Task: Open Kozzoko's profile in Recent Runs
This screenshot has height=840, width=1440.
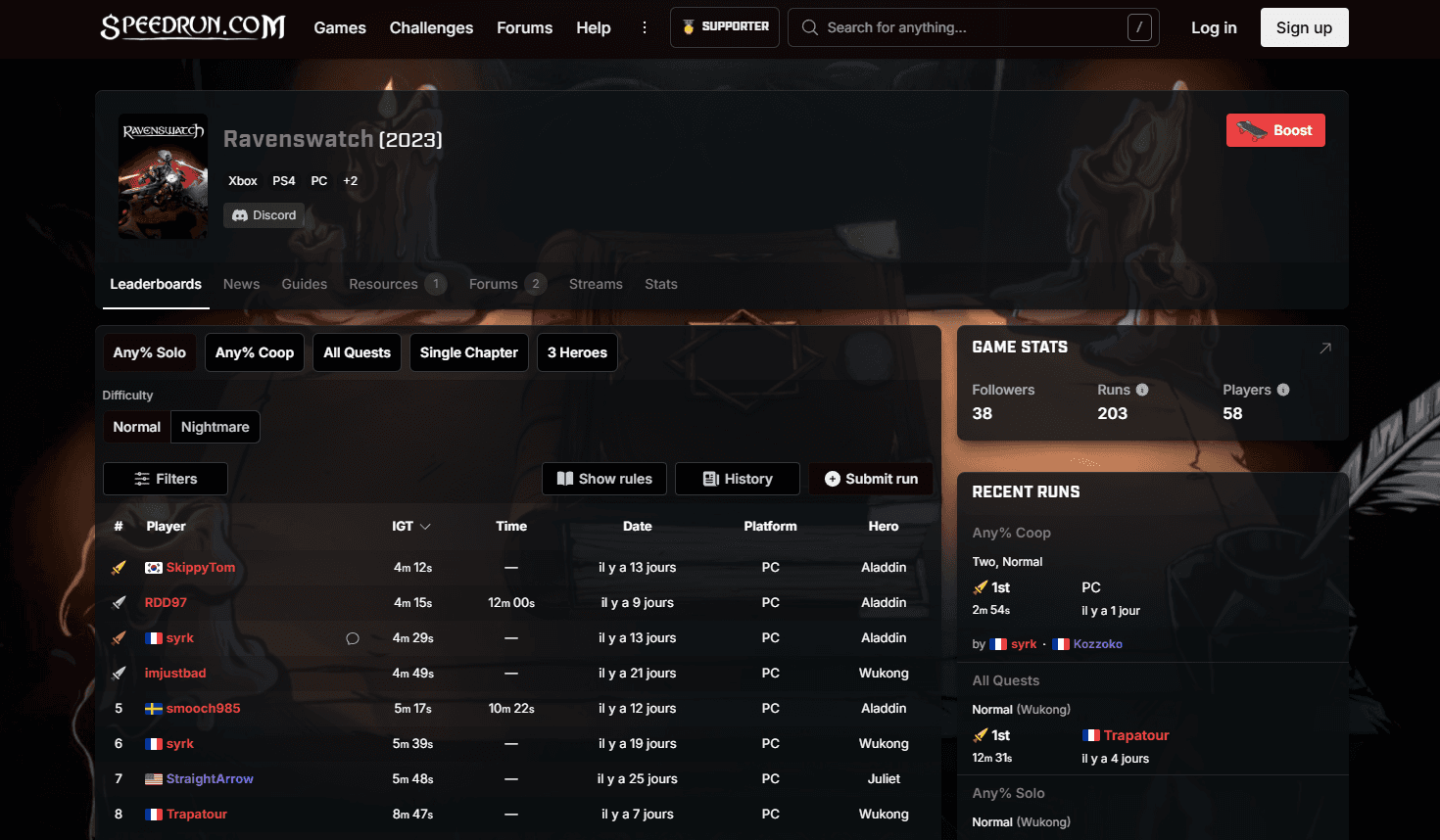Action: tap(1098, 644)
